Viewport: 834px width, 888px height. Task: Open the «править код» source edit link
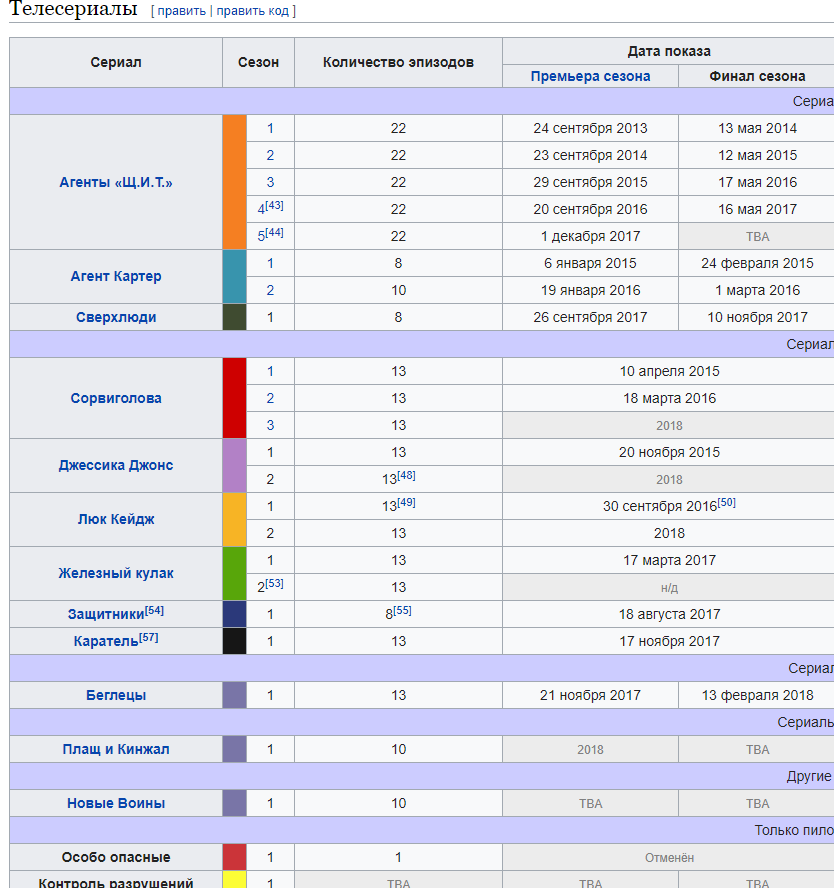coord(253,11)
